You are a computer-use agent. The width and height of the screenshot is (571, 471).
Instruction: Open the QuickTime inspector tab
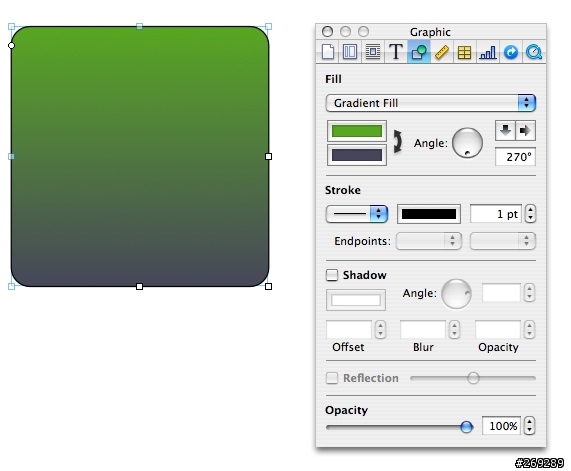coord(534,52)
